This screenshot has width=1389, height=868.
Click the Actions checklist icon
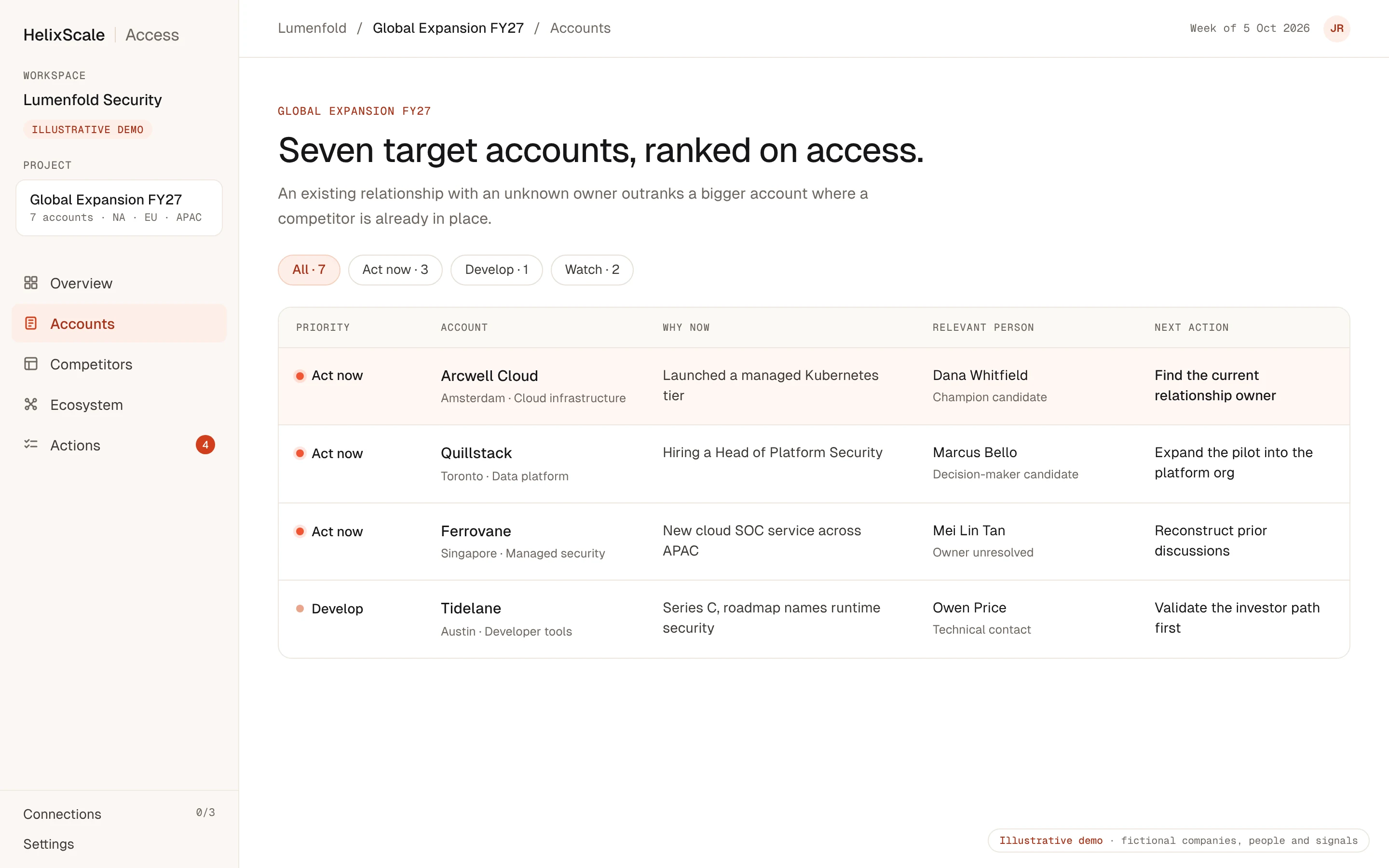coord(31,445)
